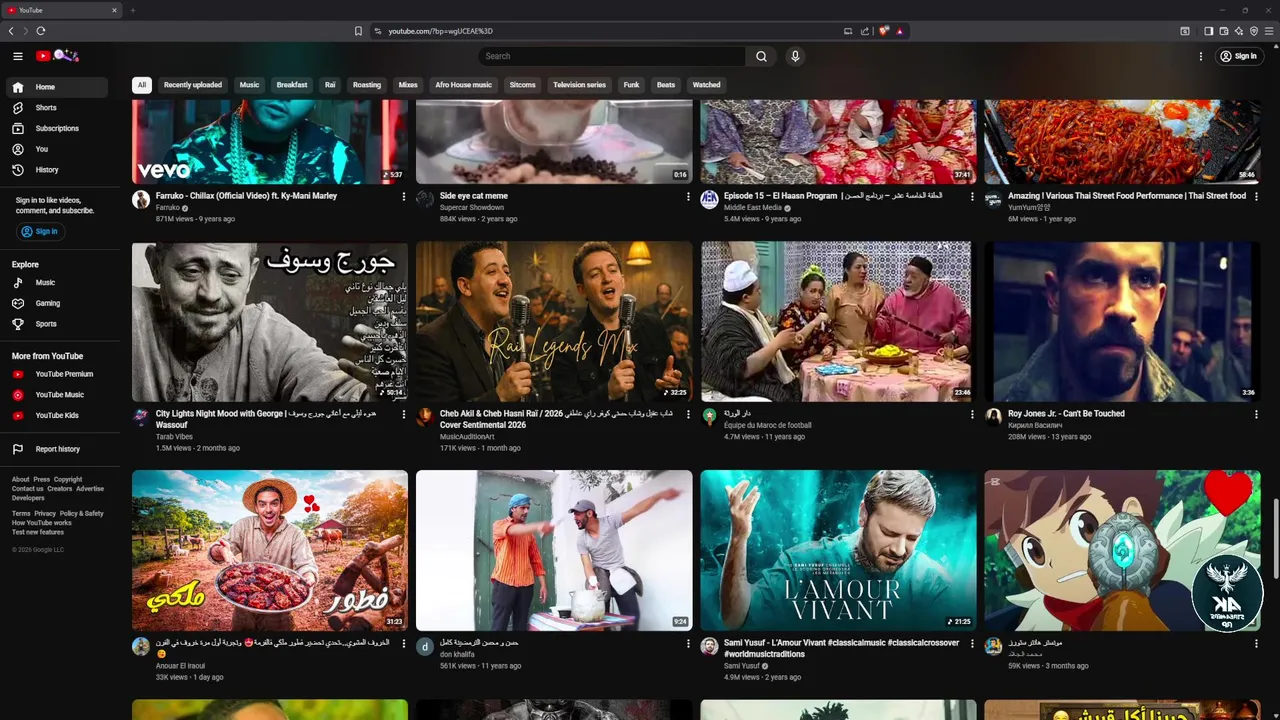Click the sidebar Sign in button
This screenshot has height=720, width=1280.
40,231
